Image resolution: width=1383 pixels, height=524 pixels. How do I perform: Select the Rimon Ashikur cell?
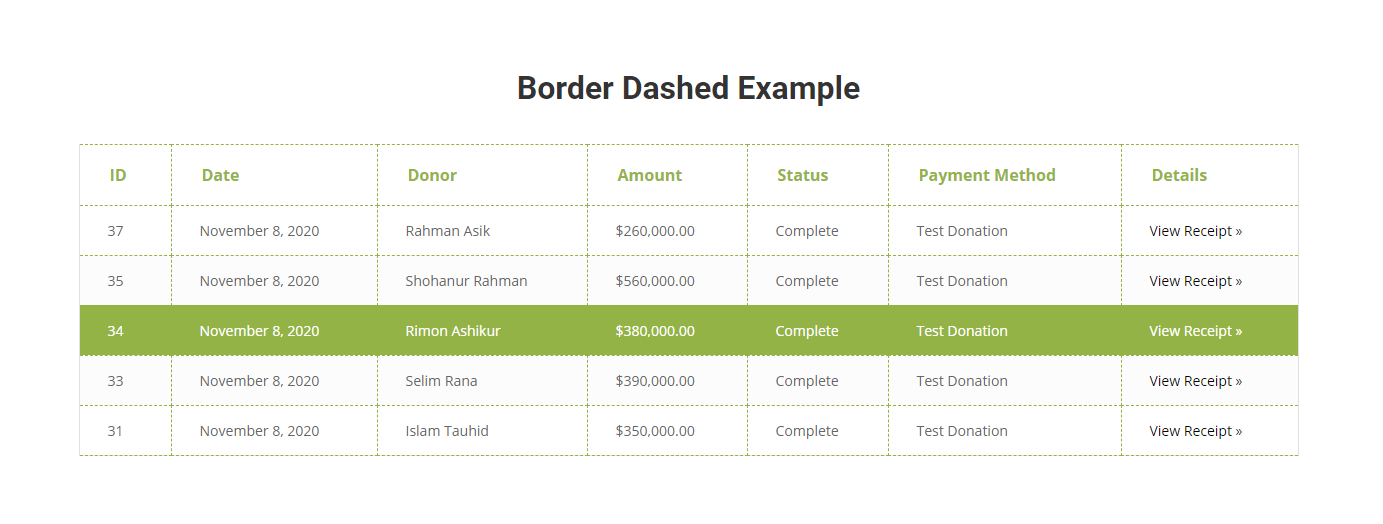pos(453,331)
